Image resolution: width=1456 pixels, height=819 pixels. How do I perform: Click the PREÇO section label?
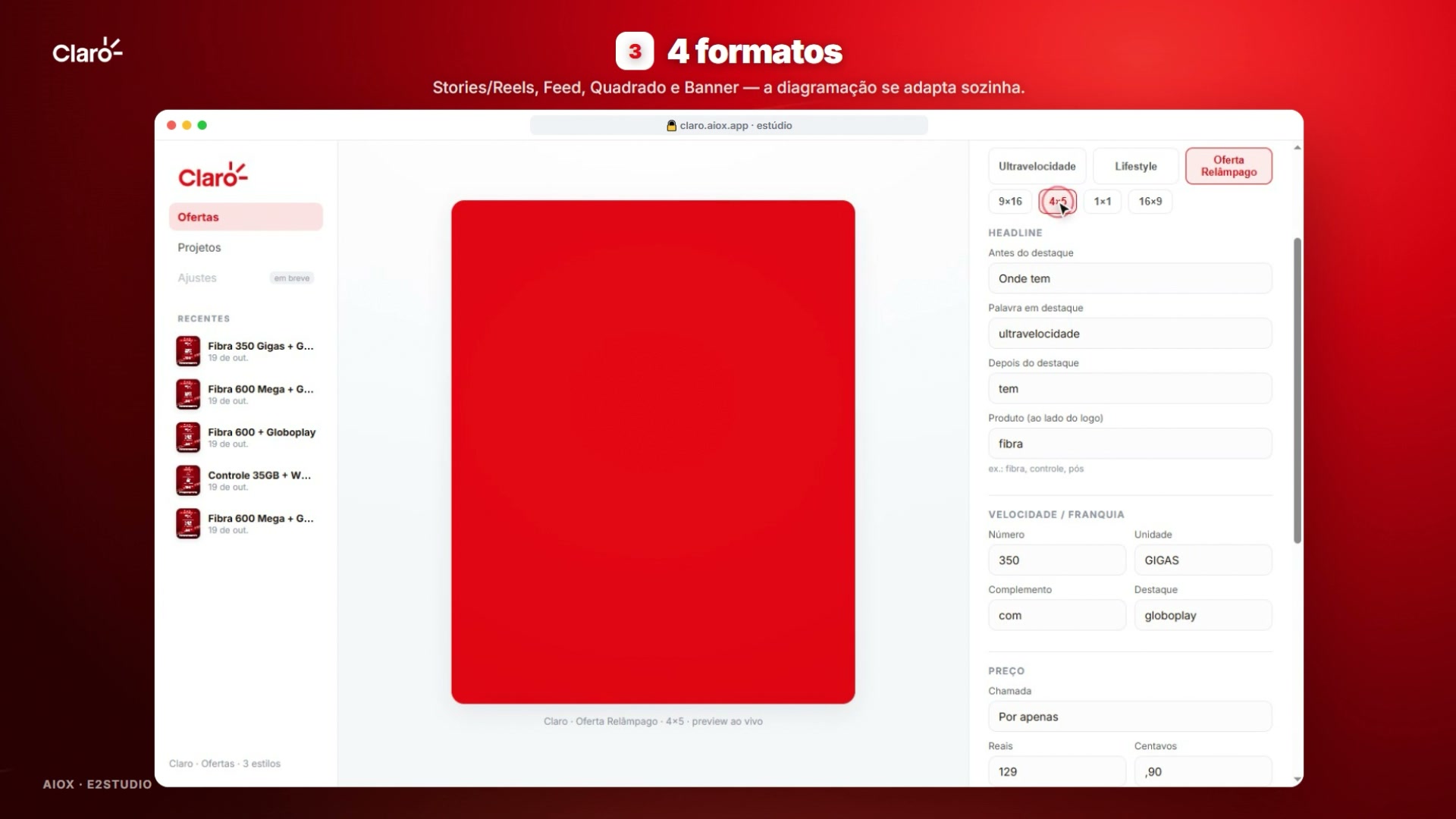pos(1006,671)
